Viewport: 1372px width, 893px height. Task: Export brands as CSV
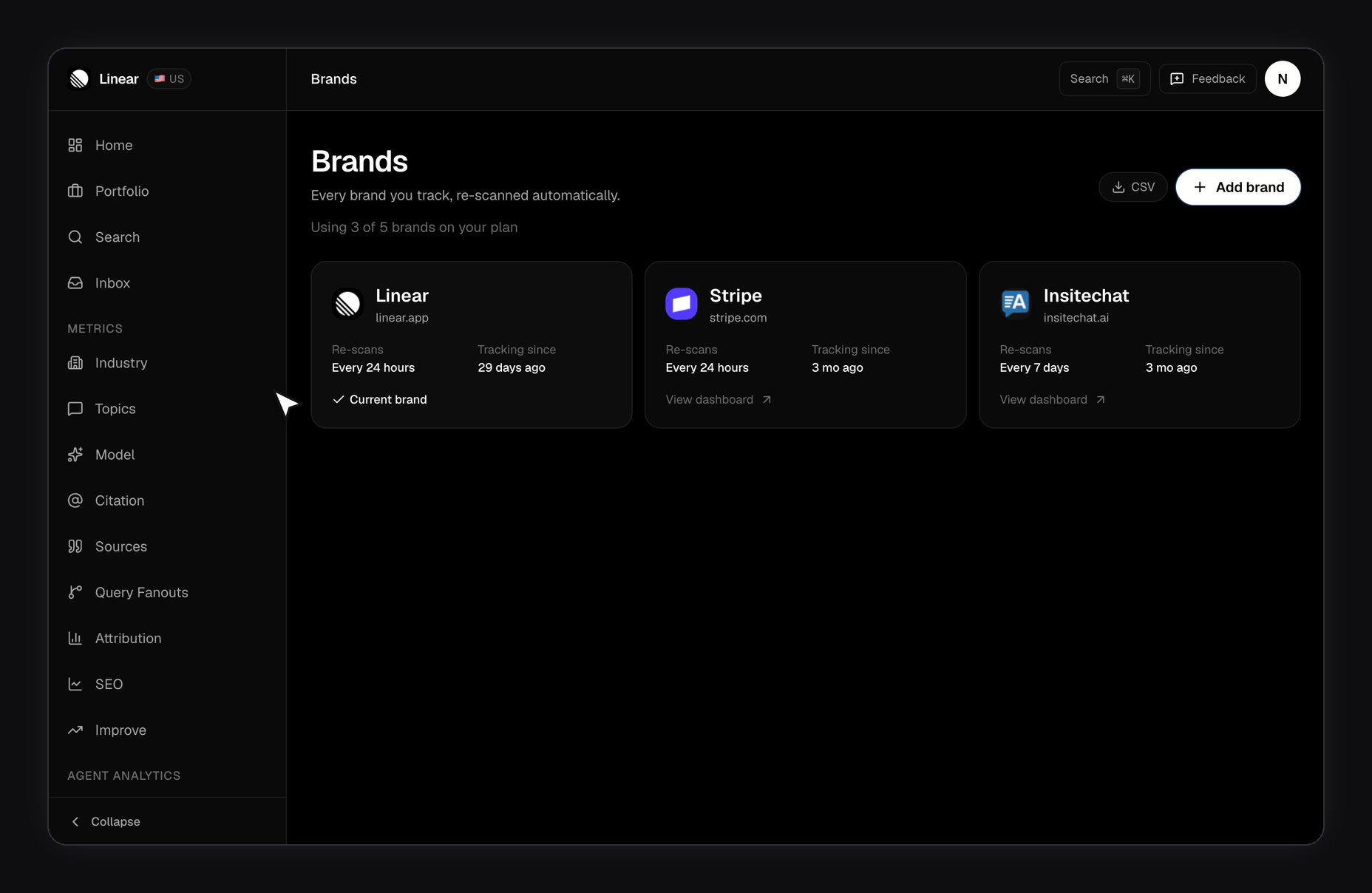point(1132,187)
